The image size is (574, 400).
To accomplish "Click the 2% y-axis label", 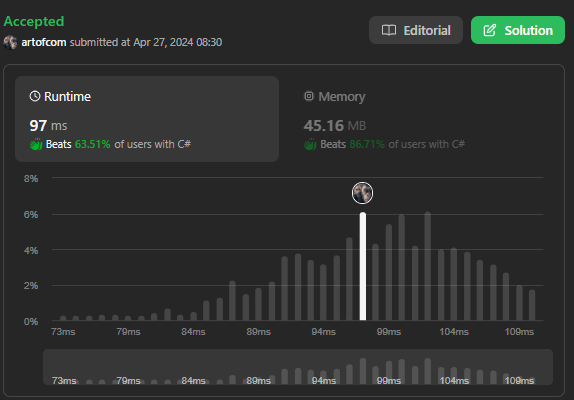I will [x=31, y=285].
